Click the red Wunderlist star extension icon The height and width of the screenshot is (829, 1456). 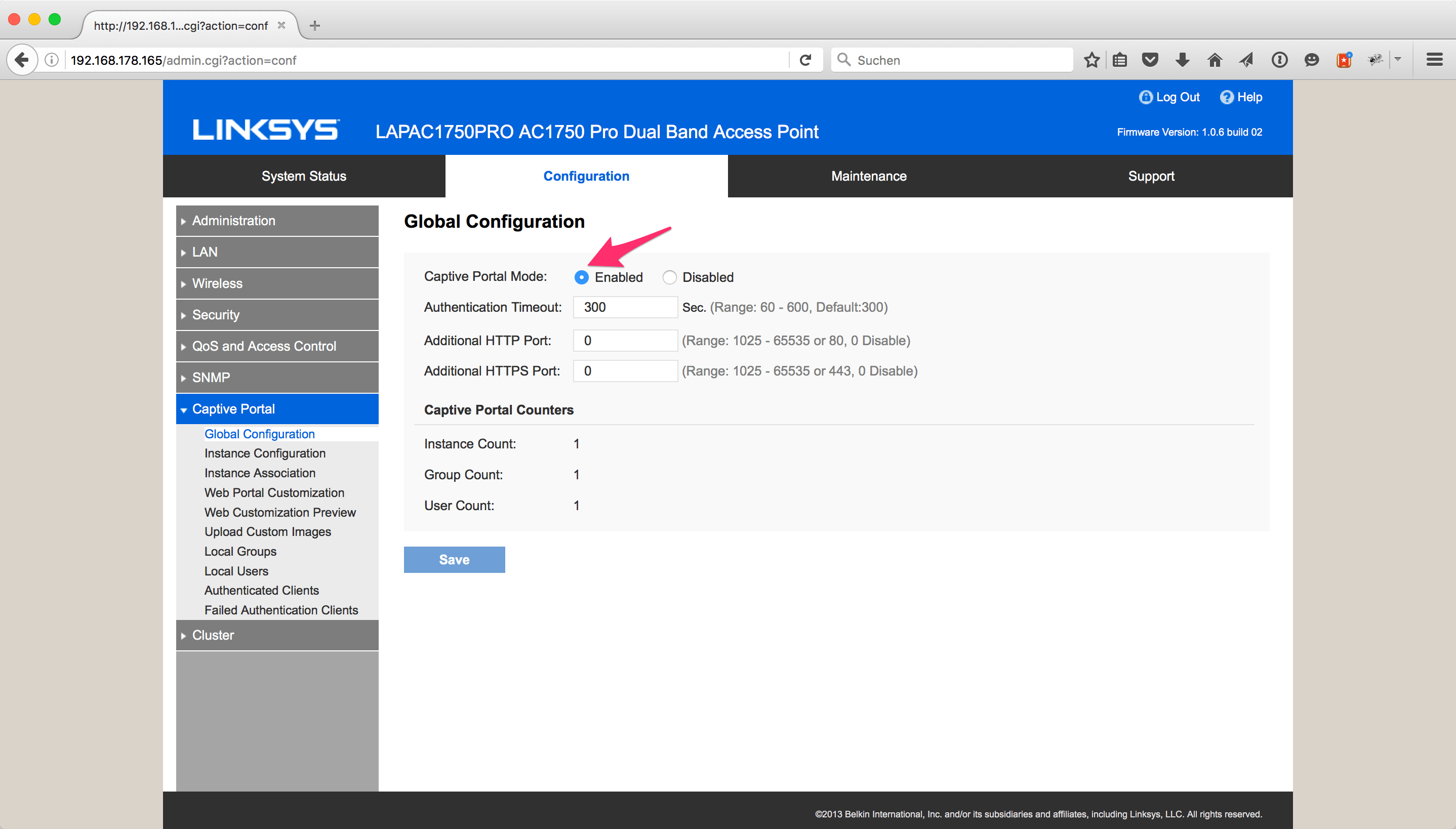coord(1344,60)
